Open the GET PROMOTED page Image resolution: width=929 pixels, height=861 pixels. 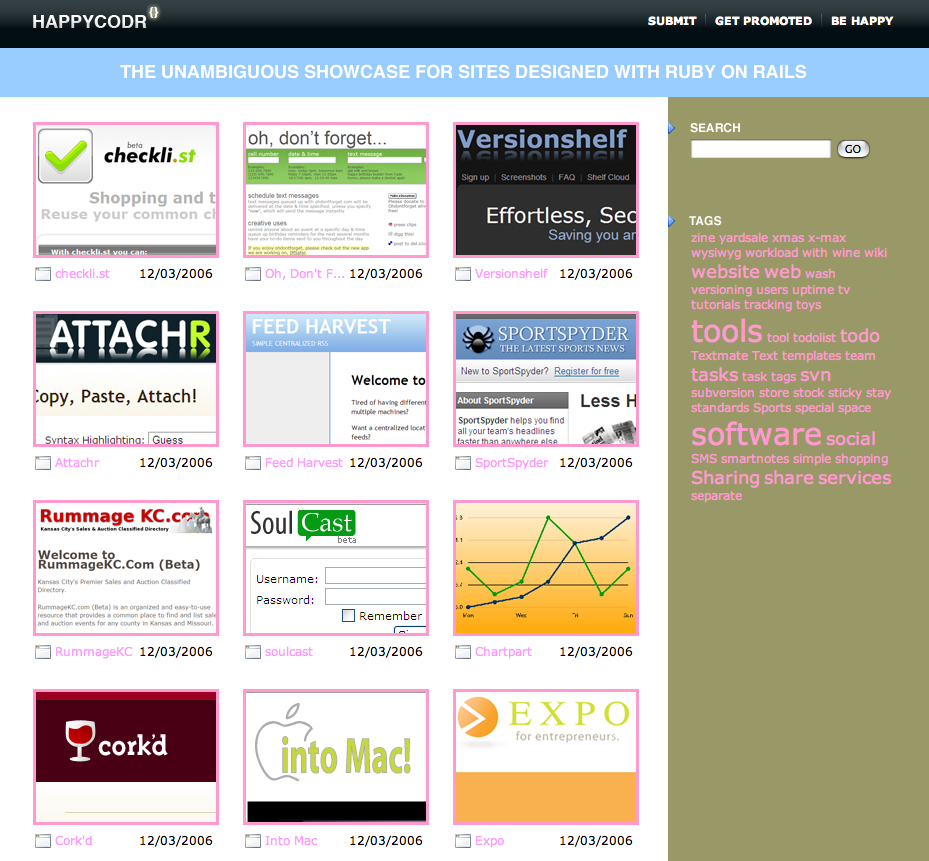coord(763,21)
